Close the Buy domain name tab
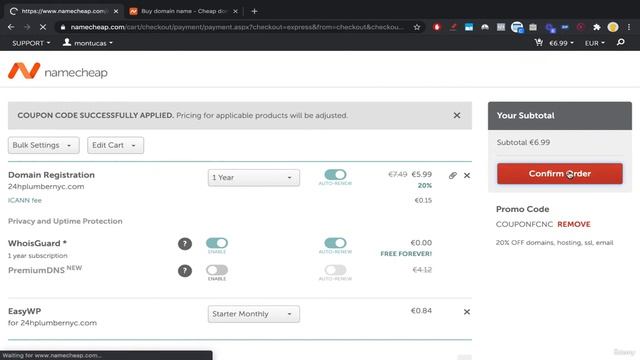 pyautogui.click(x=235, y=11)
